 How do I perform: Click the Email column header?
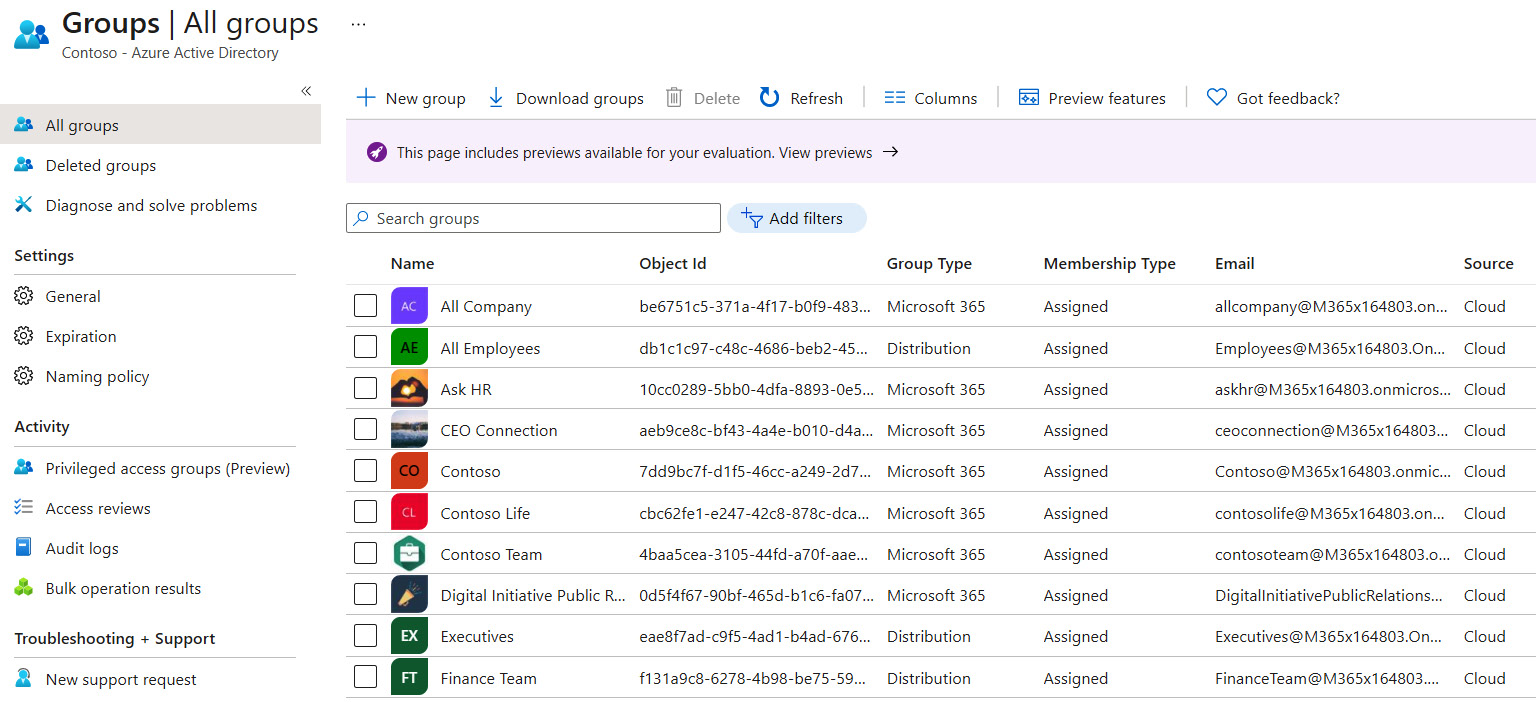pyautogui.click(x=1234, y=264)
